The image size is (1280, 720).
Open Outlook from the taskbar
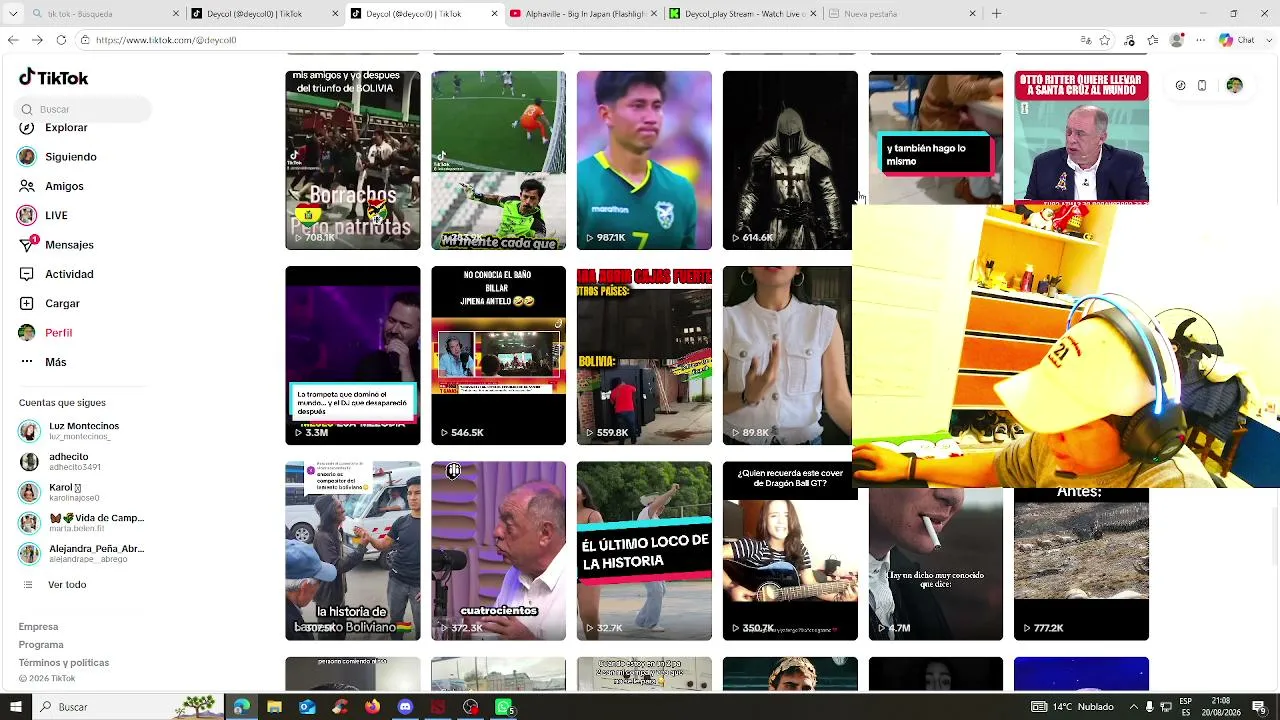[x=307, y=707]
